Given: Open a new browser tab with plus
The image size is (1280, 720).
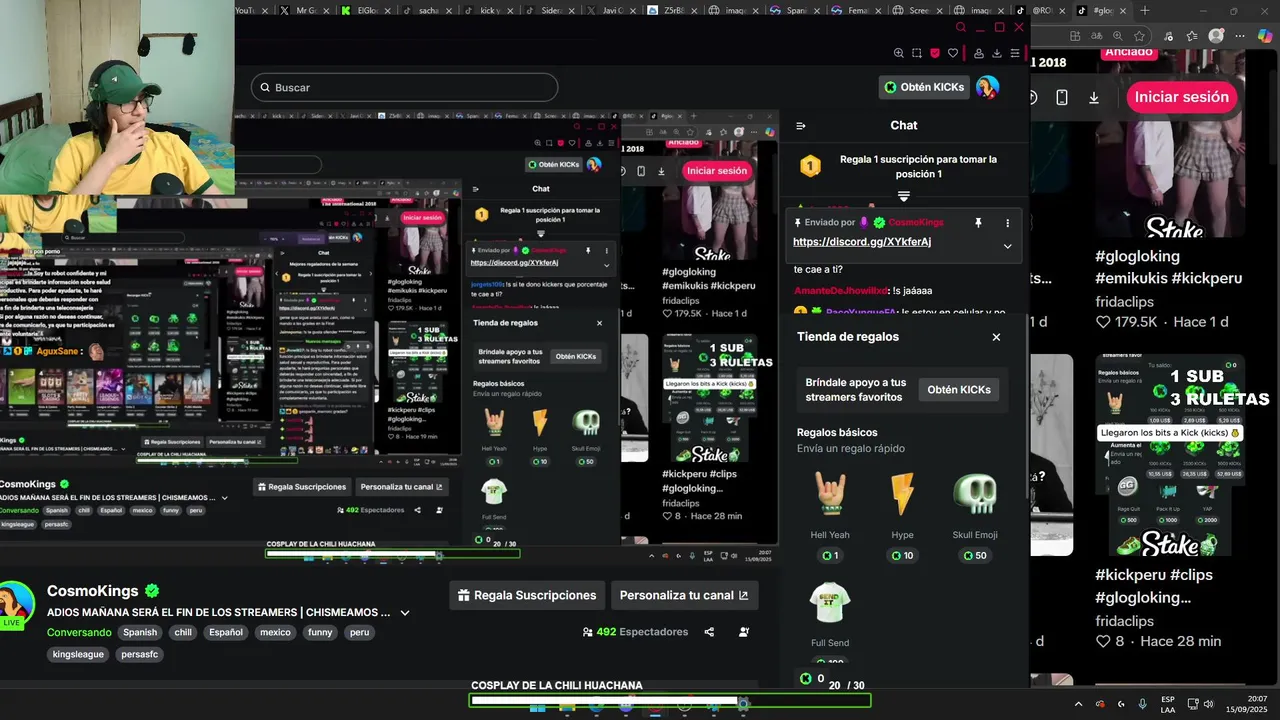Looking at the screenshot, I should 1145,11.
